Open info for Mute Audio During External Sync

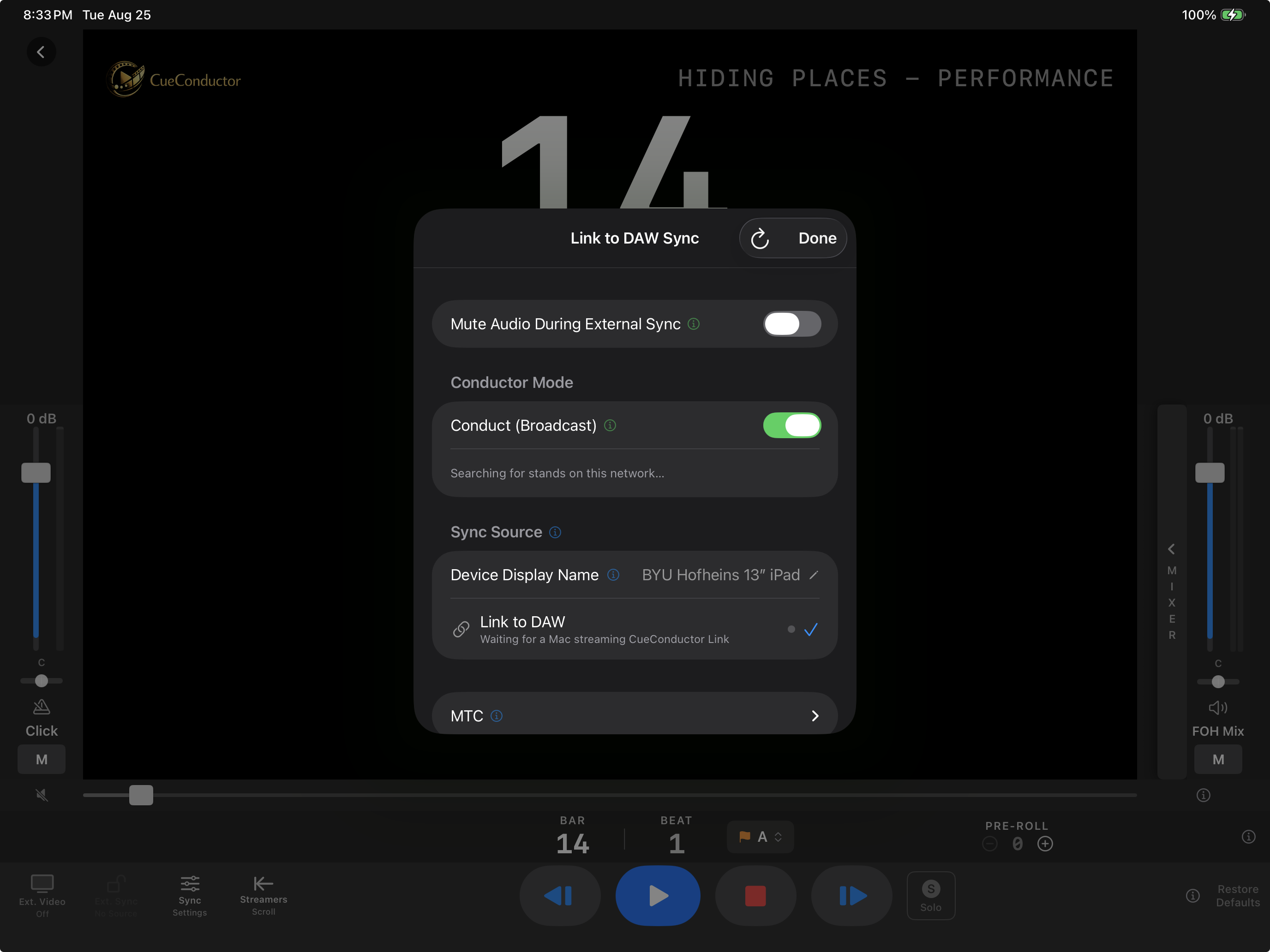694,324
